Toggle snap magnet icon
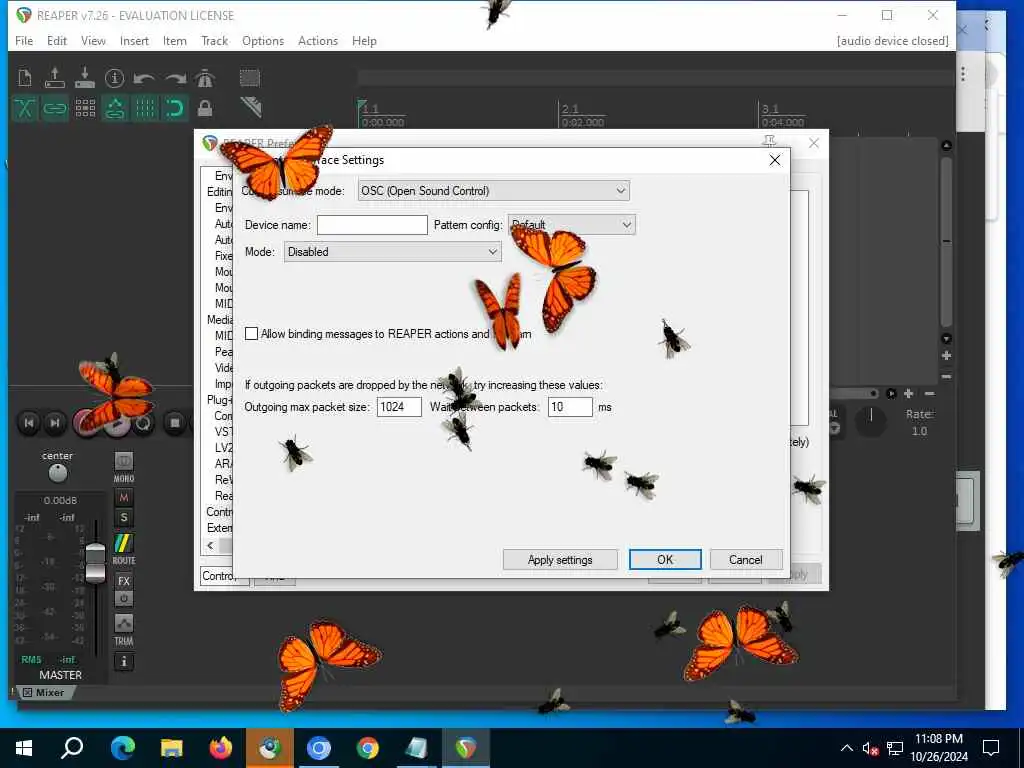 (x=175, y=108)
